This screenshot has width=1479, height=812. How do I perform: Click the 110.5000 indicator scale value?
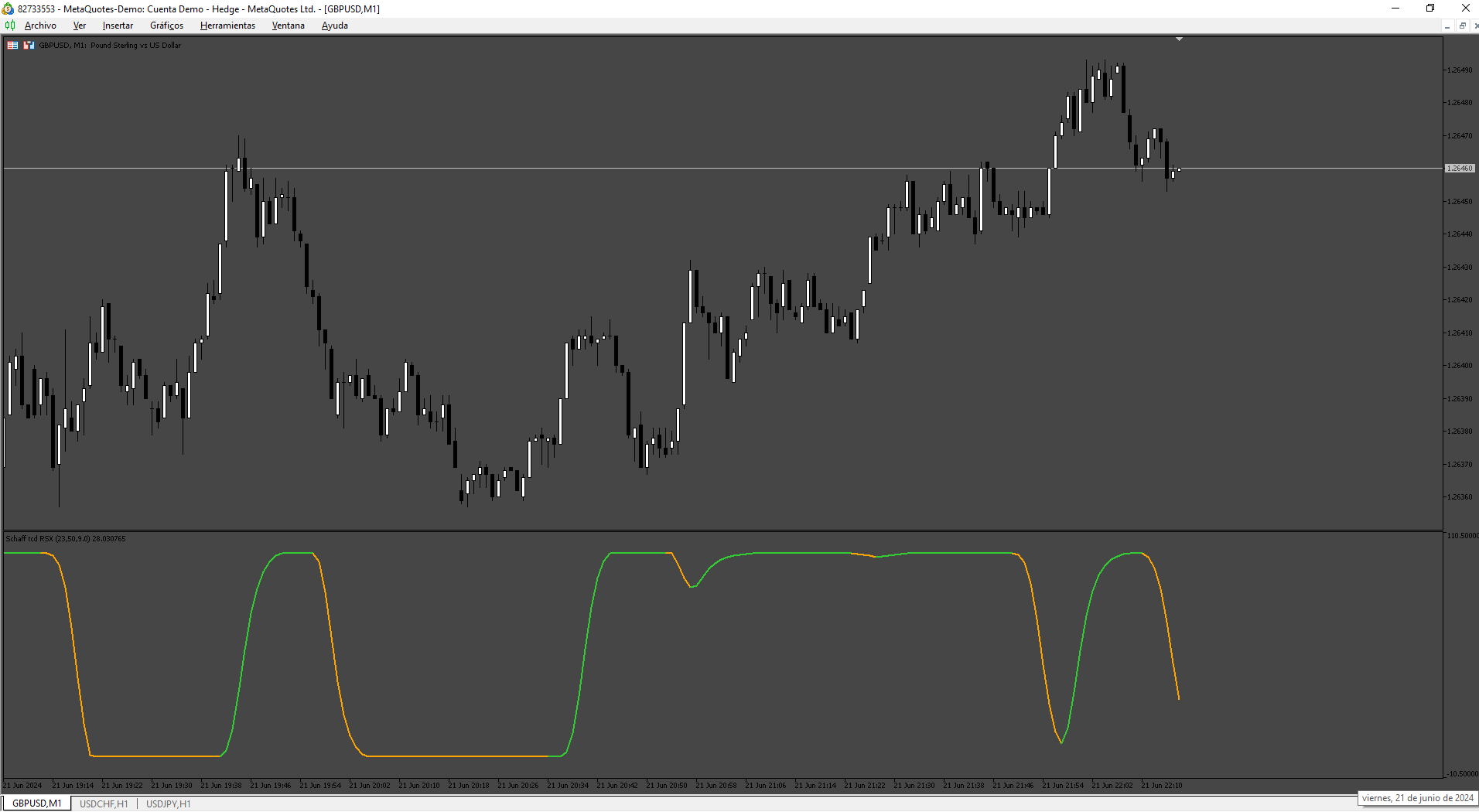tap(1462, 535)
